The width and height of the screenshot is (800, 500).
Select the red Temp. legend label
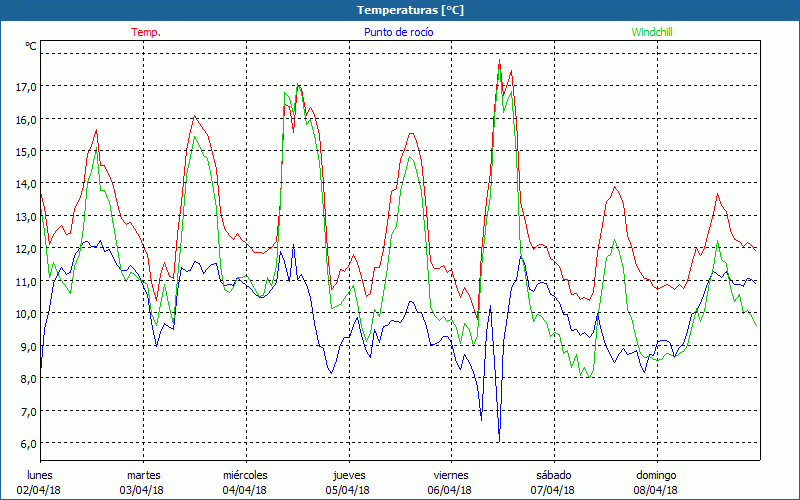146,32
